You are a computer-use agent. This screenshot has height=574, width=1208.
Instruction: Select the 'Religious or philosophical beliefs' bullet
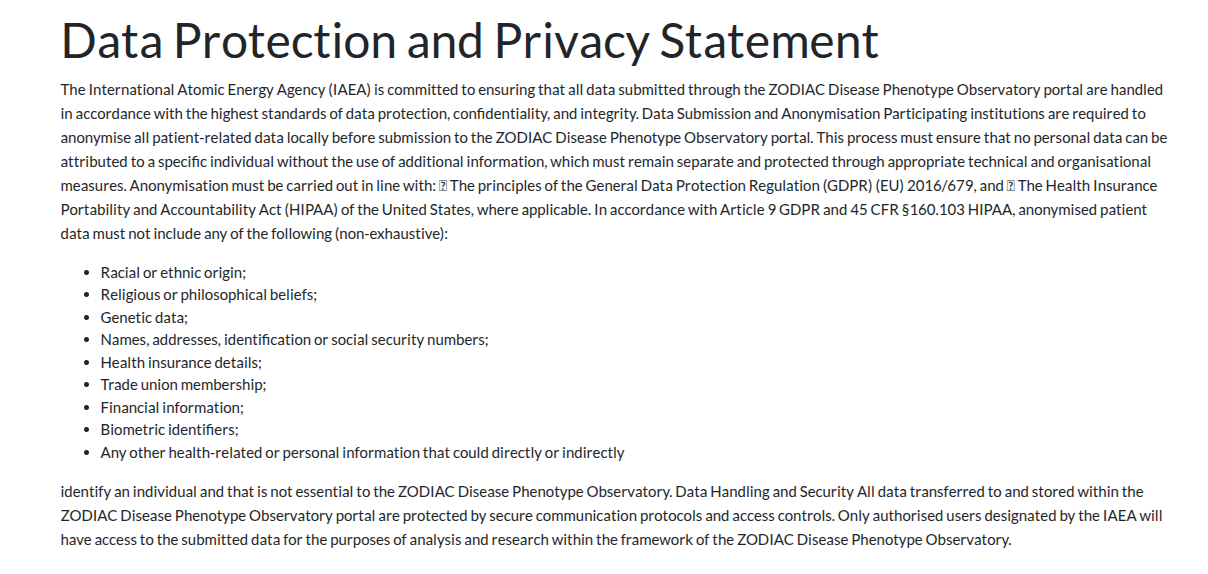click(x=209, y=295)
